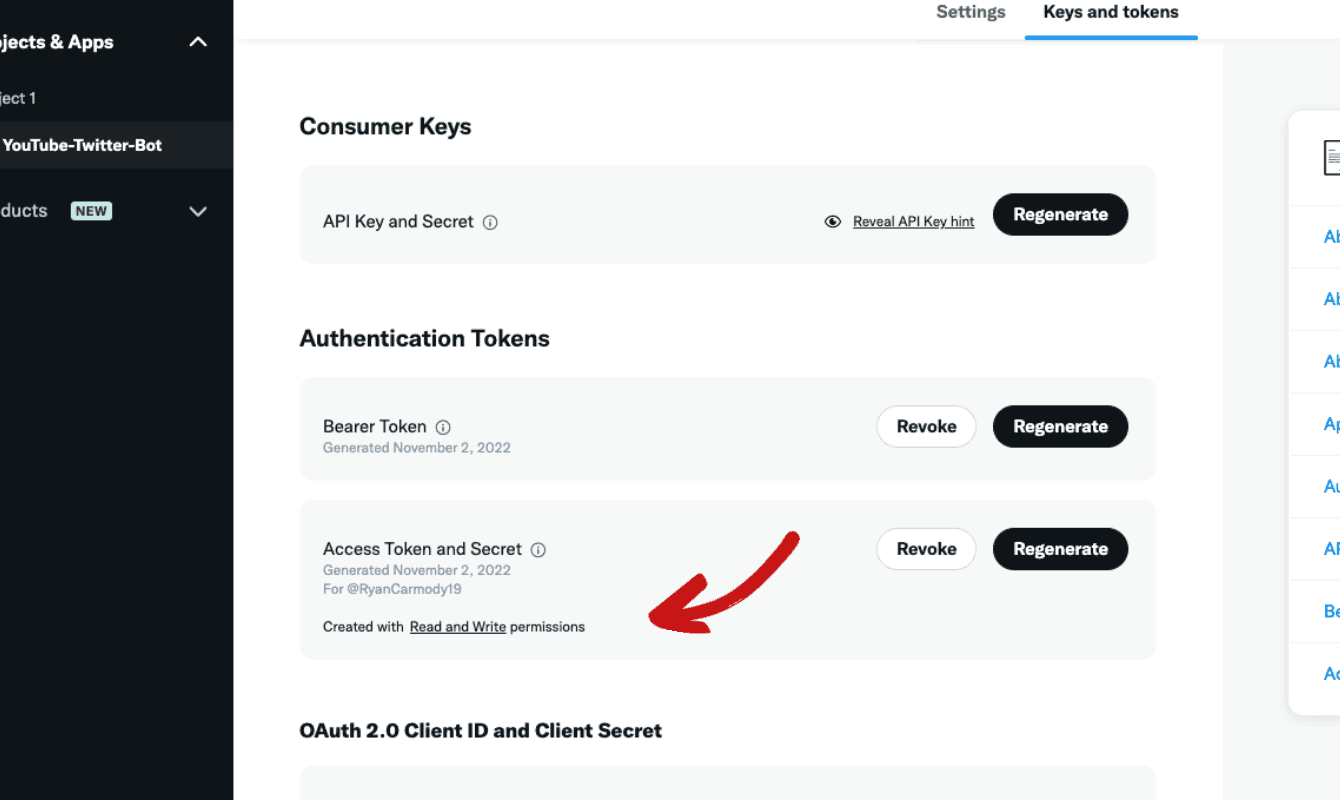Click the Projects & Apps sidebar heading

57,42
